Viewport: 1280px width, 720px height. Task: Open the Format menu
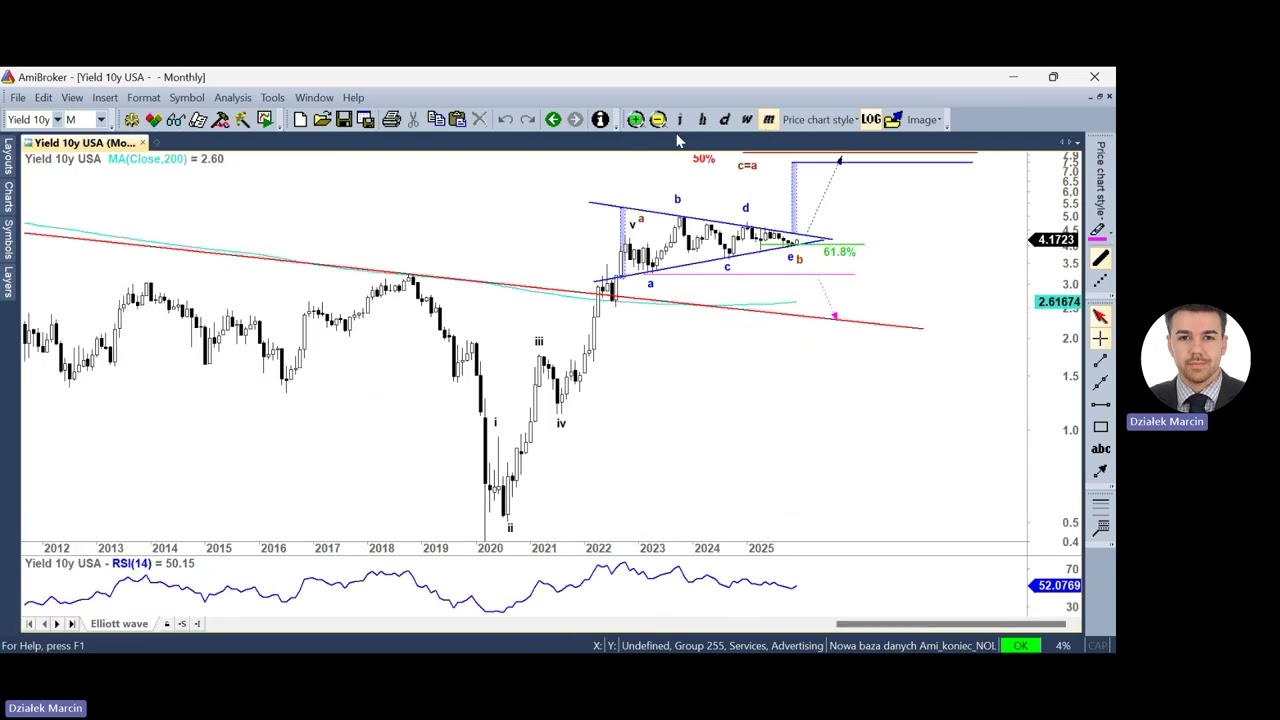tap(143, 98)
